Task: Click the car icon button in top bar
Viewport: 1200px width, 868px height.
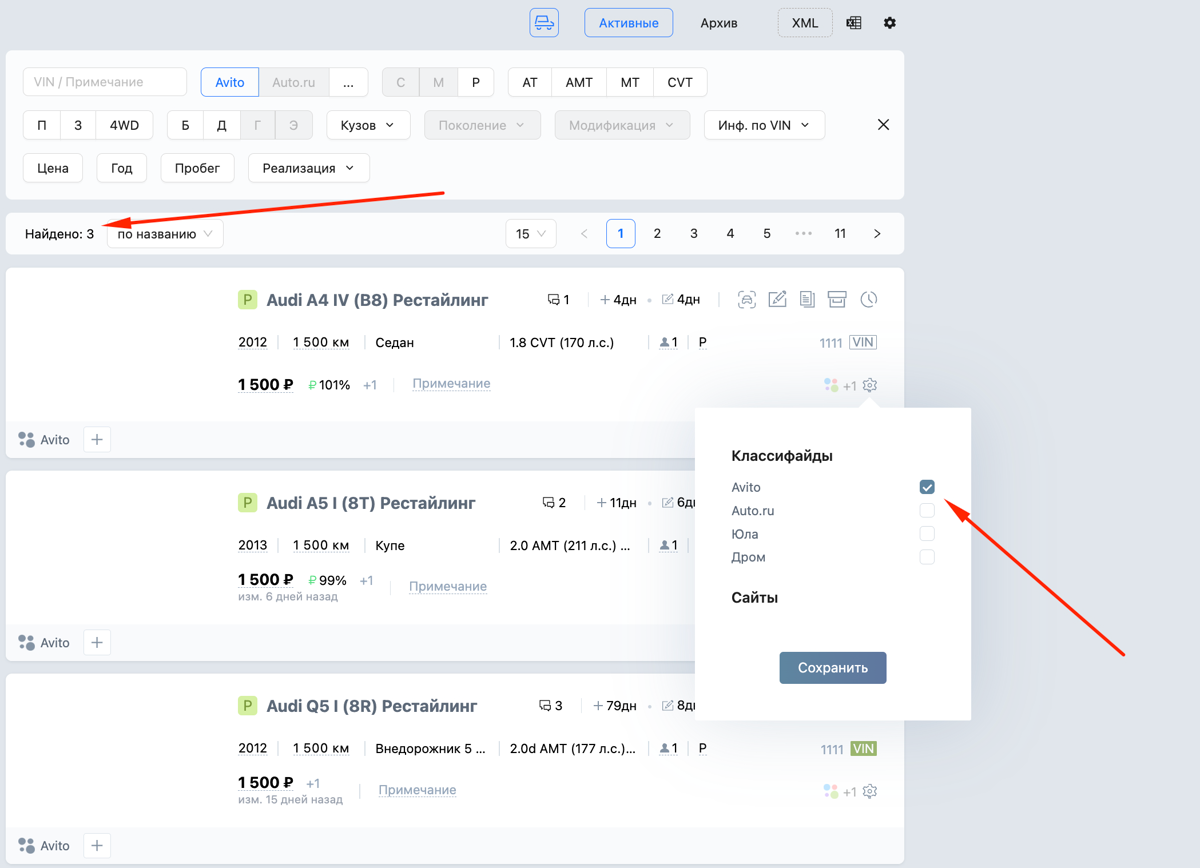Action: point(544,23)
